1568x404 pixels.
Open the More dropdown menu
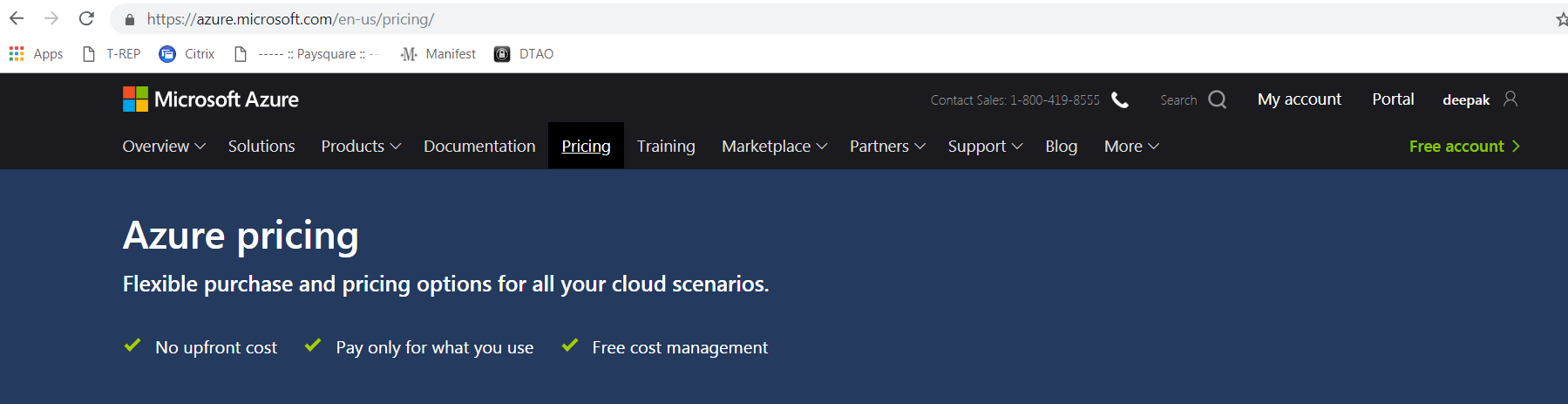tap(1131, 147)
